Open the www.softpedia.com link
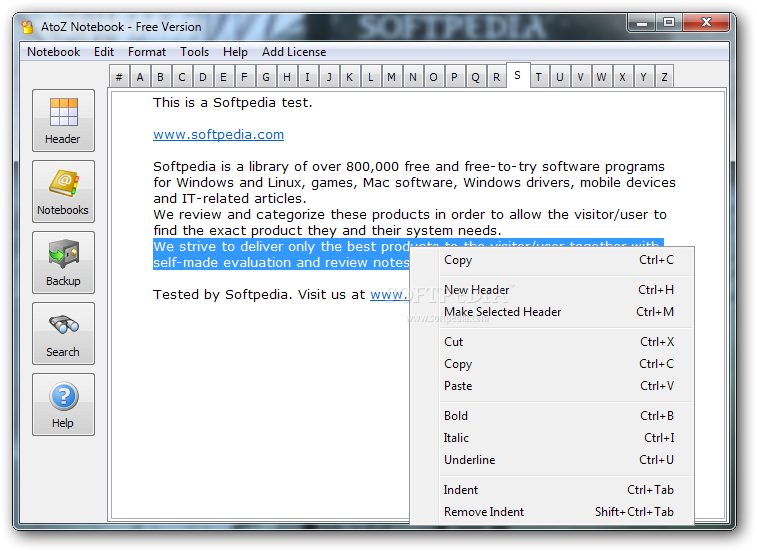 click(x=218, y=135)
